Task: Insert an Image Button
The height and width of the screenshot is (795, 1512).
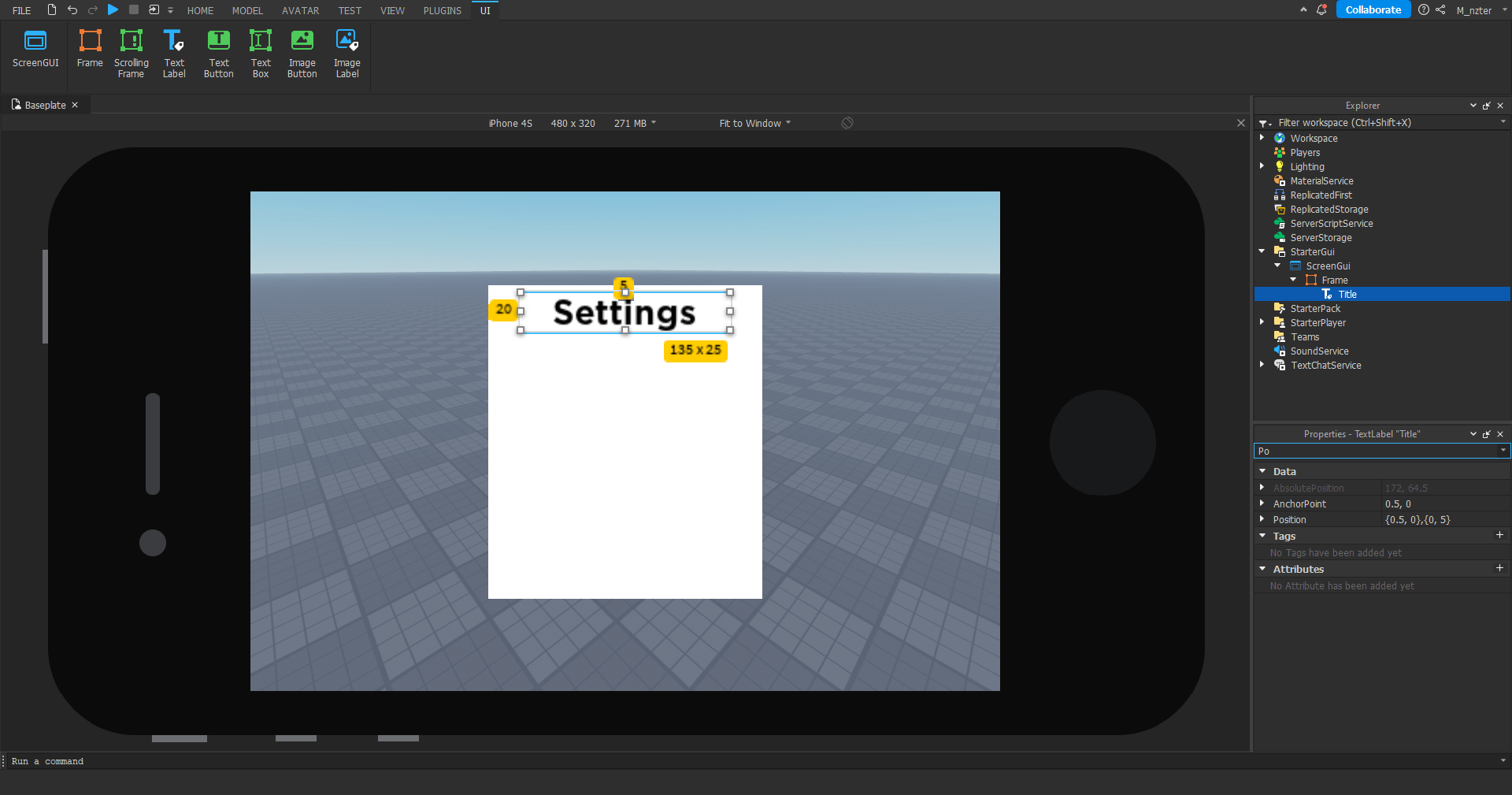Action: tap(302, 49)
